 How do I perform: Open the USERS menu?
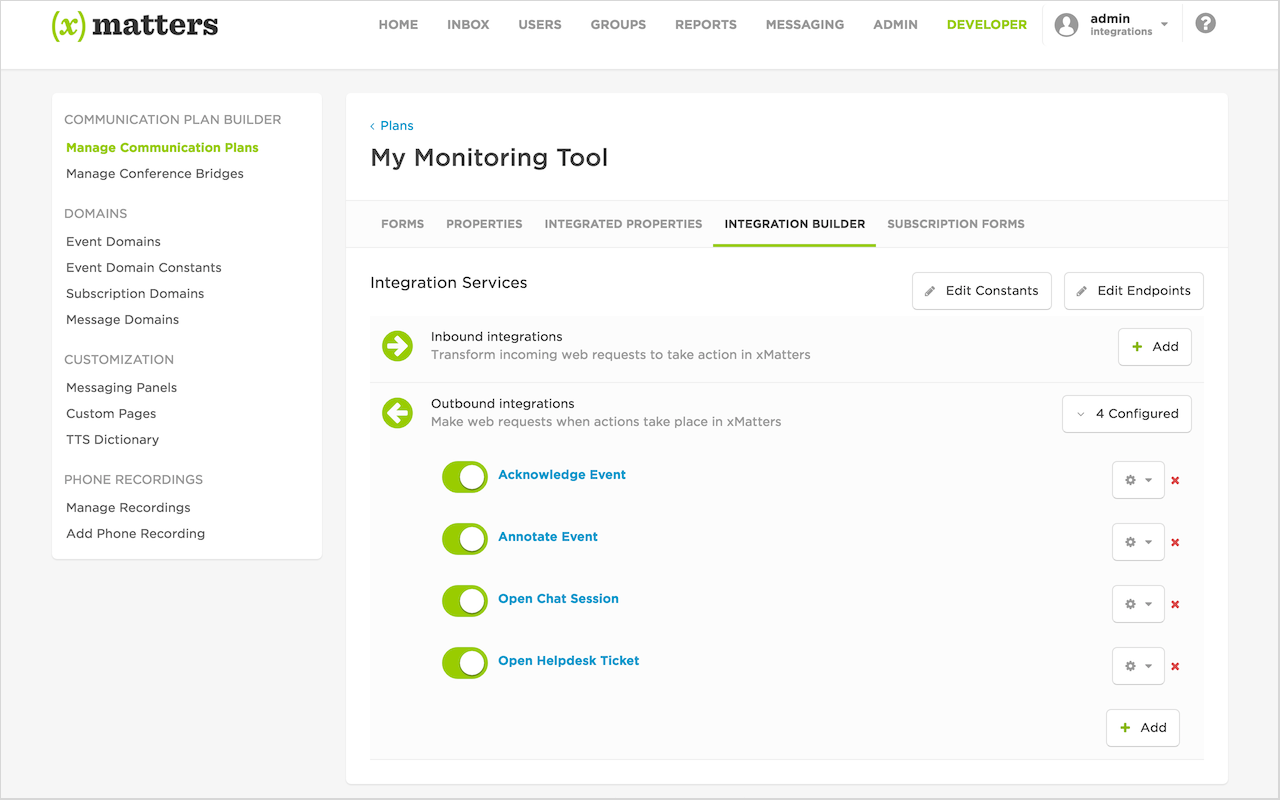click(540, 24)
